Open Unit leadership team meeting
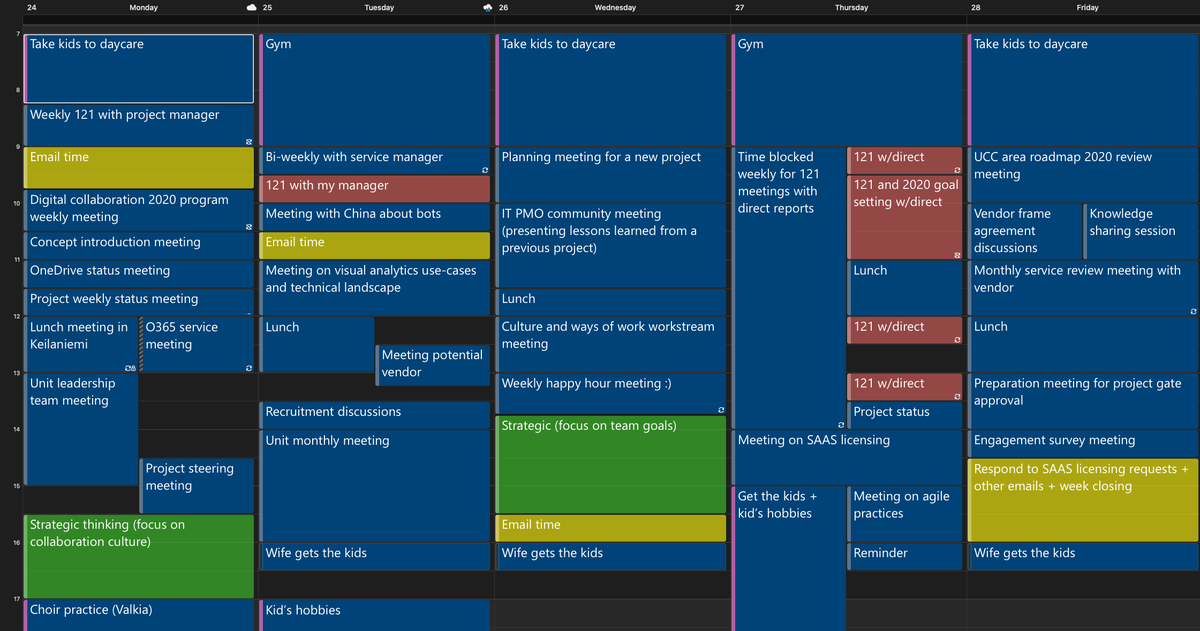Viewport: 1200px width, 631px height. pos(81,429)
